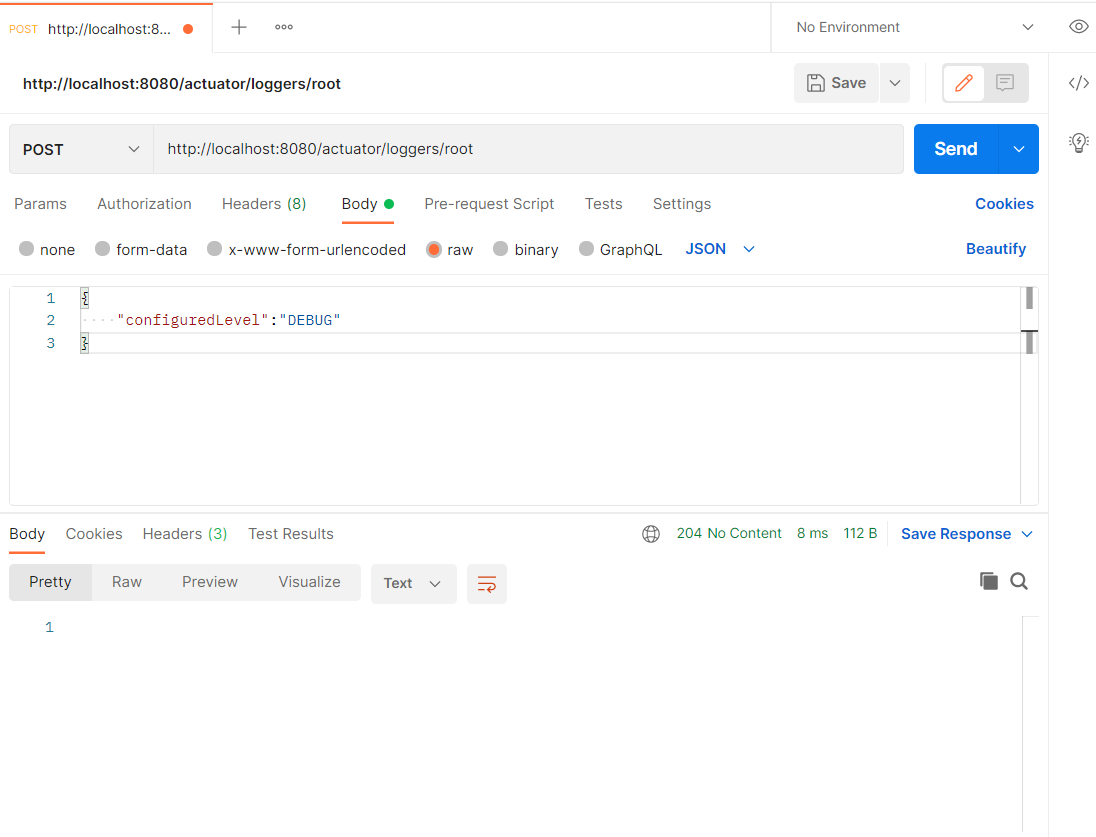This screenshot has width=1096, height=837.
Task: Open the Pre-request Script tab
Action: click(489, 203)
